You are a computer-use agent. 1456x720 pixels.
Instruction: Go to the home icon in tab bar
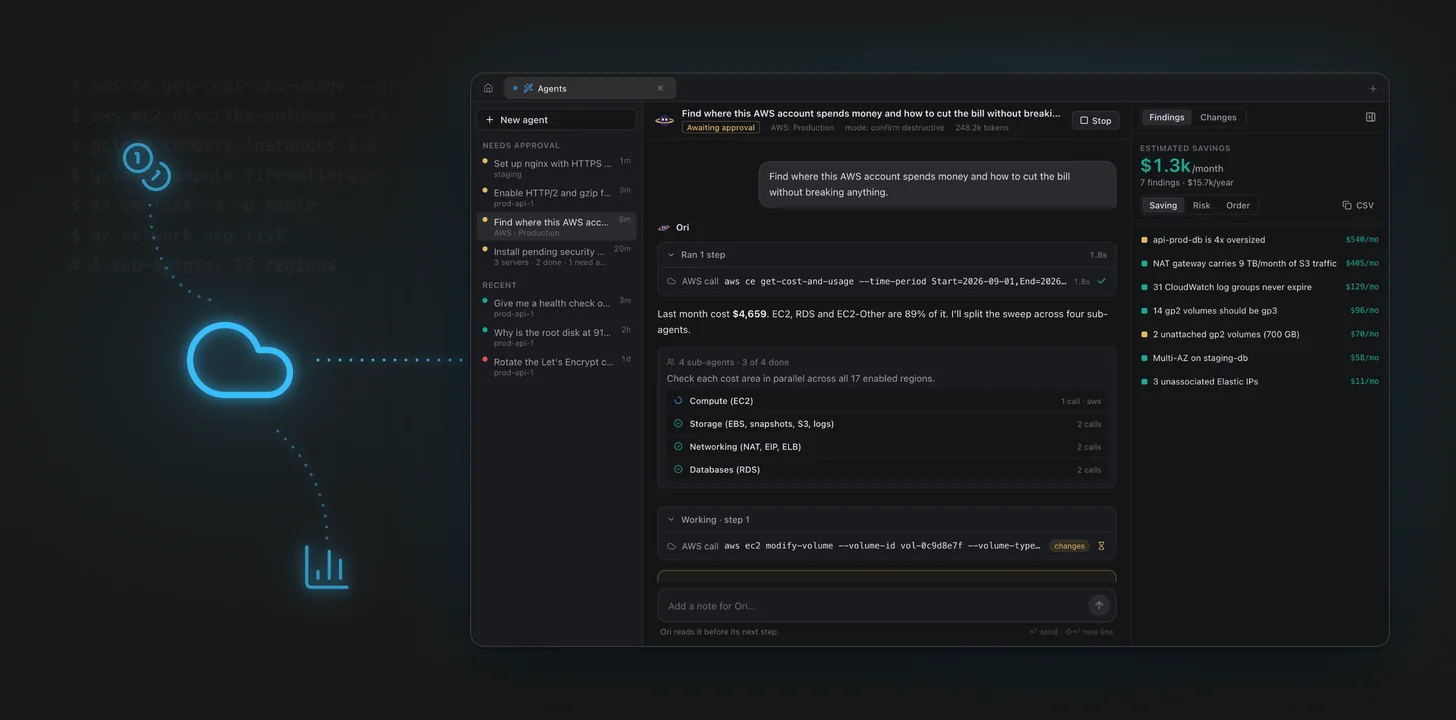488,88
